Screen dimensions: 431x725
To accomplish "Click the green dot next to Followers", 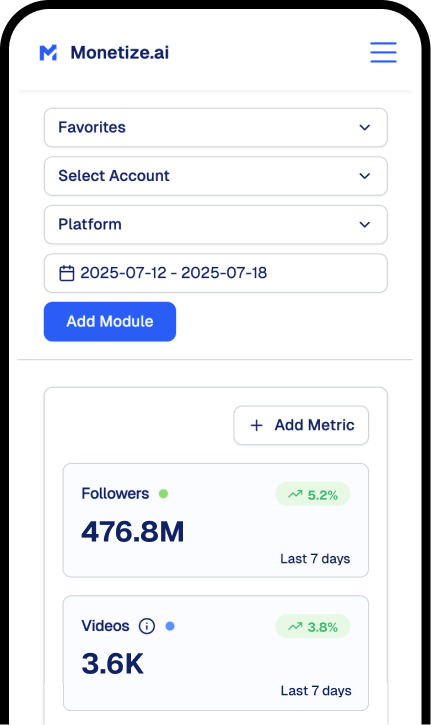I will [163, 494].
